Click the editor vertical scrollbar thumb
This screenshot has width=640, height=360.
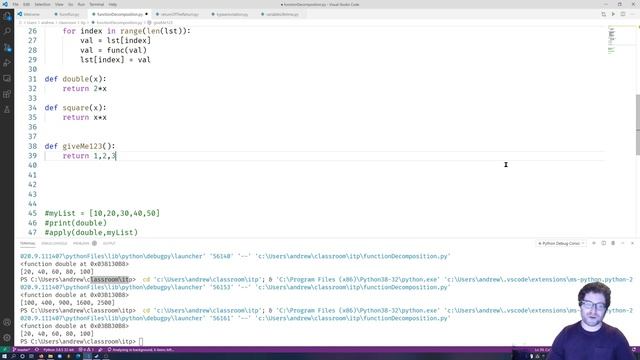(x=638, y=125)
